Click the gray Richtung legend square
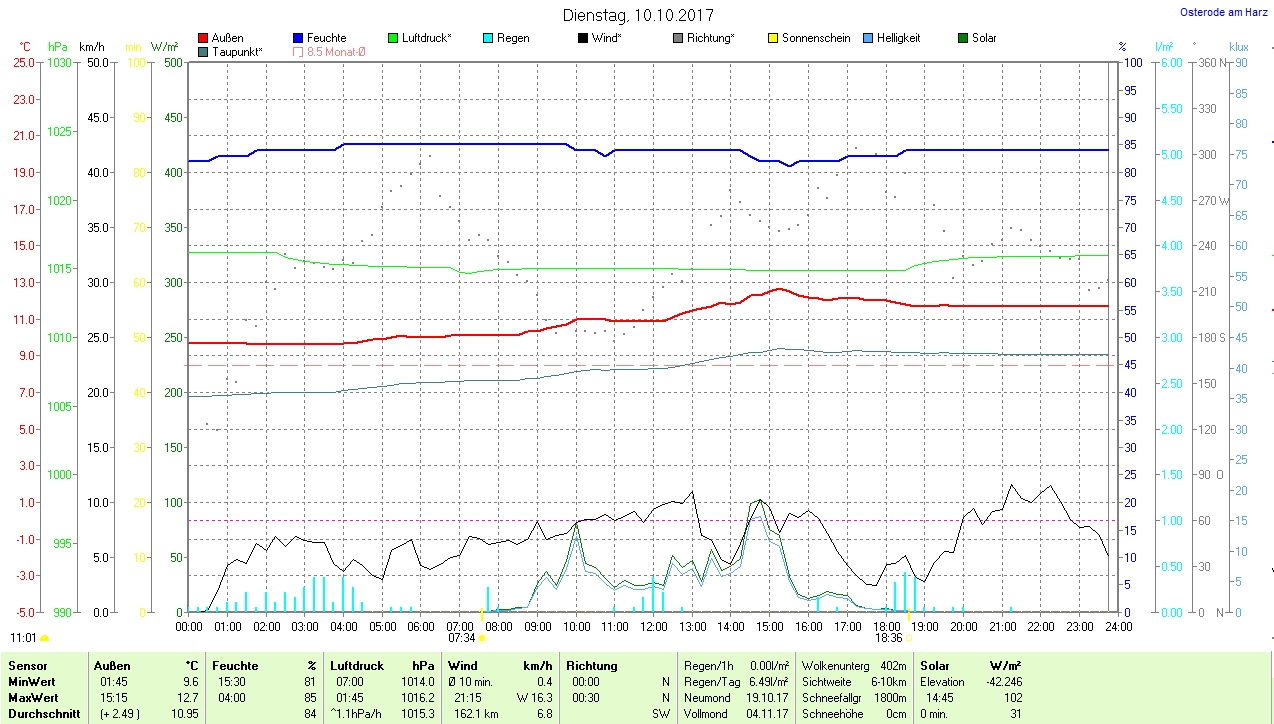1274x724 pixels. 678,38
